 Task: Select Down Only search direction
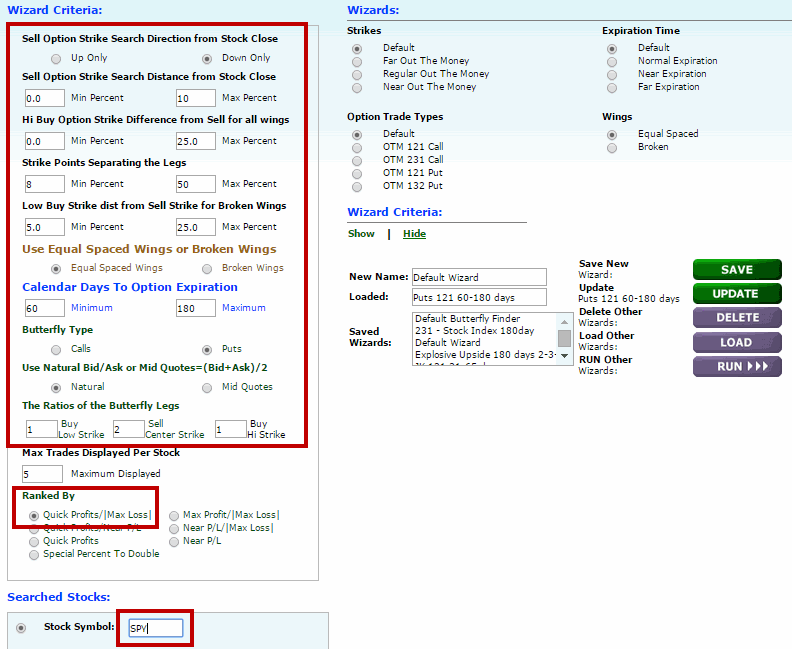(207, 59)
